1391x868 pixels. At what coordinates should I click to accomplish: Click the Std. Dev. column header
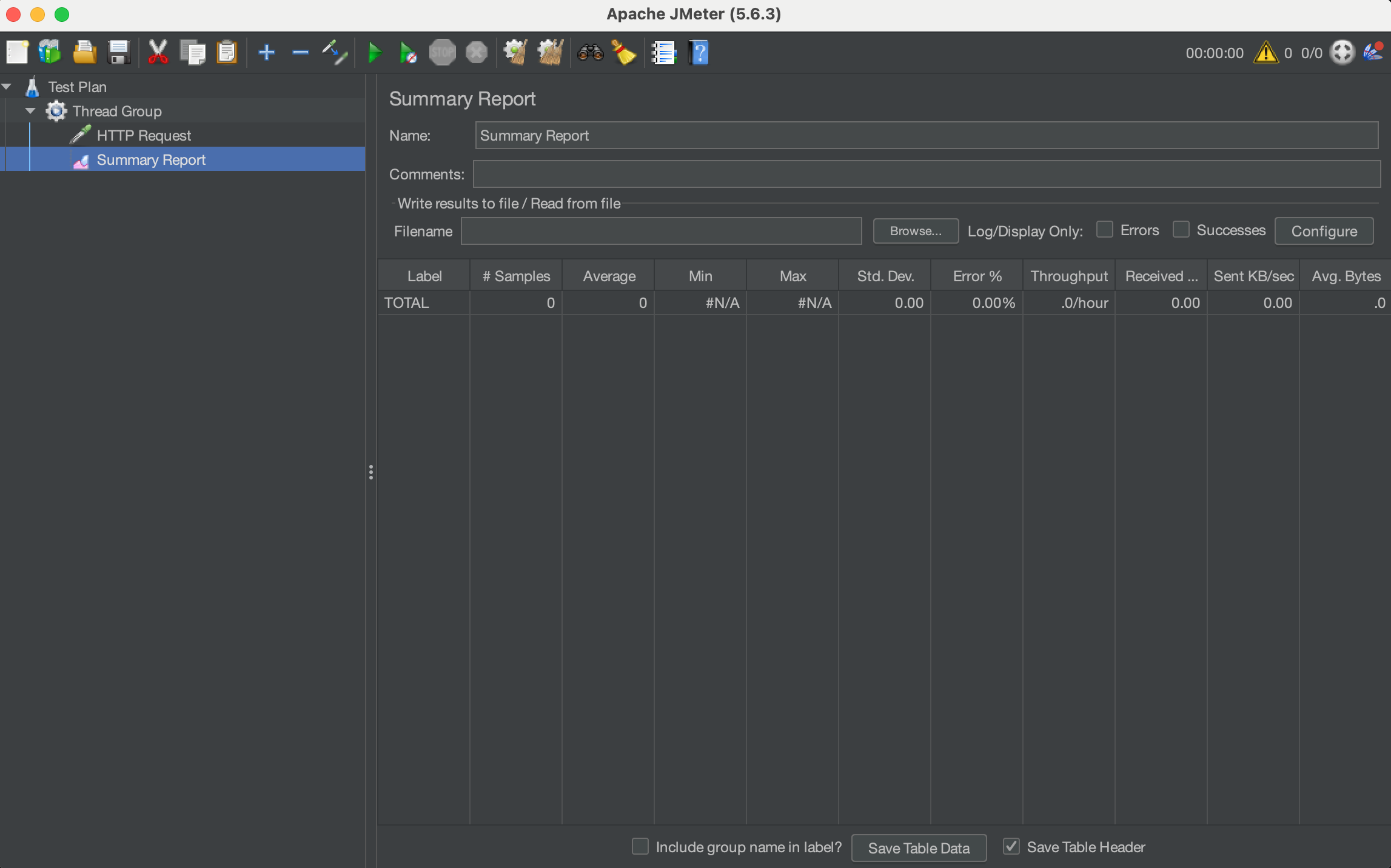885,276
